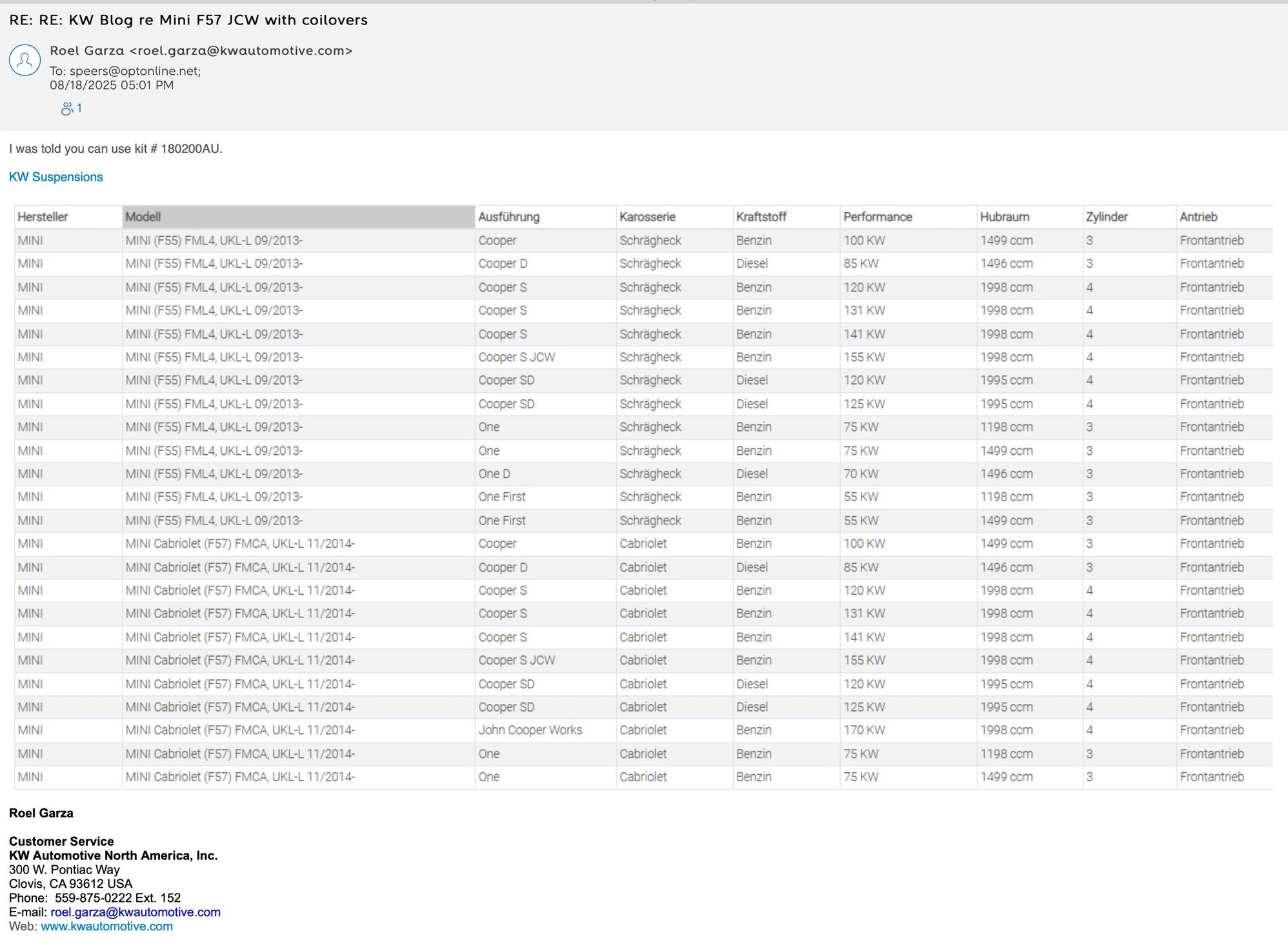
Task: Click the Performance column header
Action: (878, 217)
